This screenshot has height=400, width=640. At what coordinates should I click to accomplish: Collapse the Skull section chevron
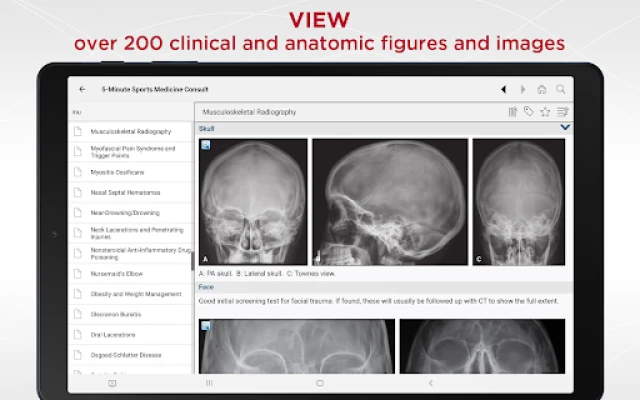(x=565, y=127)
